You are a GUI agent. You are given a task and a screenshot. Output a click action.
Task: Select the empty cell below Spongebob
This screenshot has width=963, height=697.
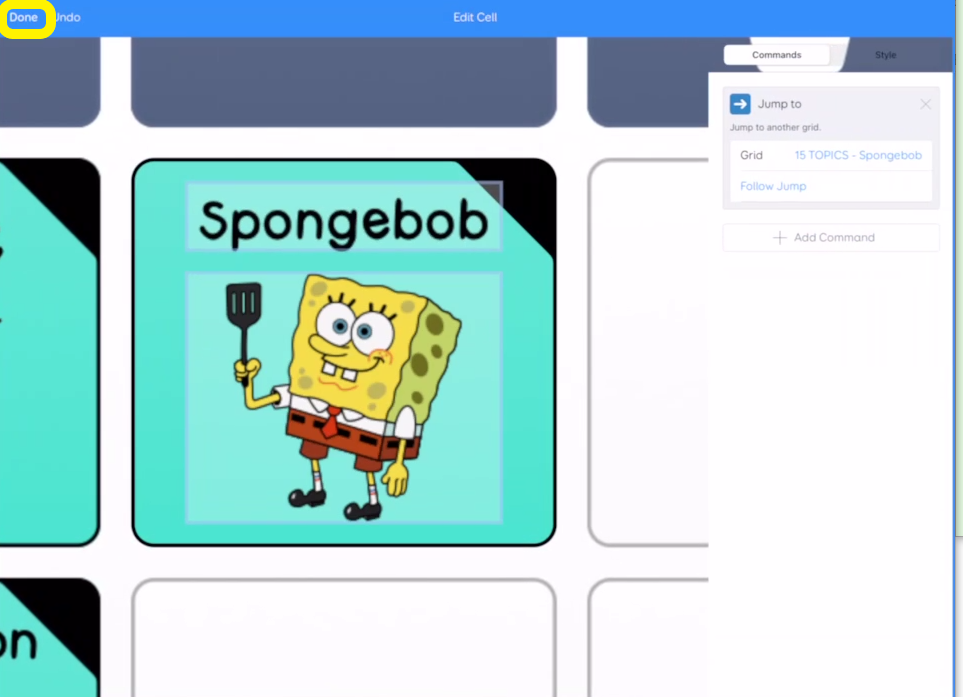point(344,637)
